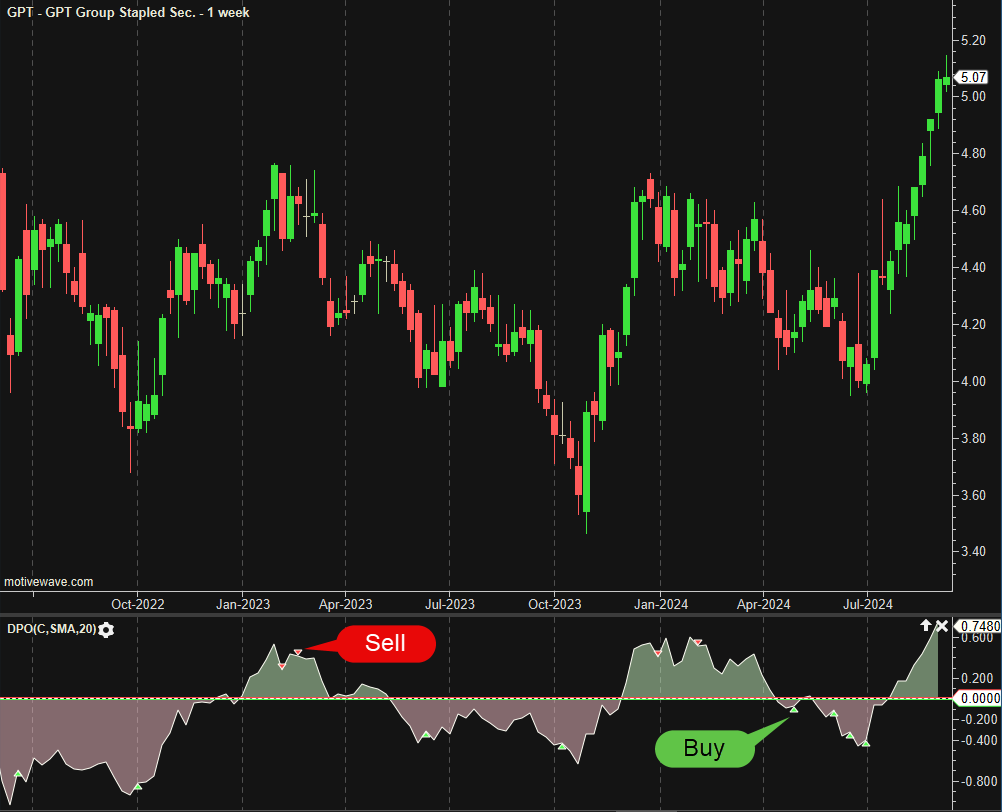The width and height of the screenshot is (1002, 812).
Task: Open the motivewave.com watermark link
Action: pos(49,581)
